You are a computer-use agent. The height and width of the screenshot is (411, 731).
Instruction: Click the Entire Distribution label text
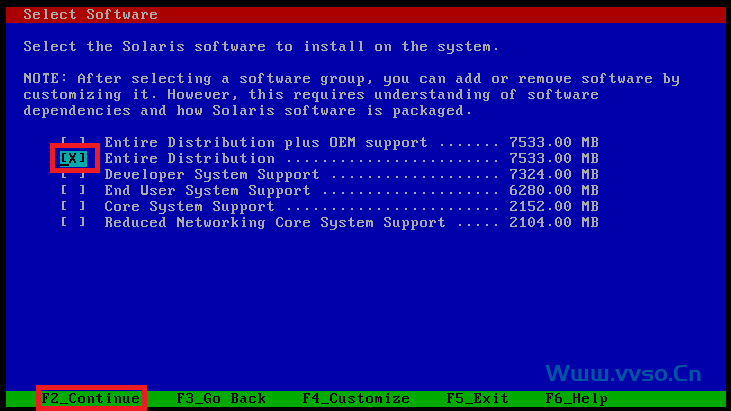tap(190, 158)
